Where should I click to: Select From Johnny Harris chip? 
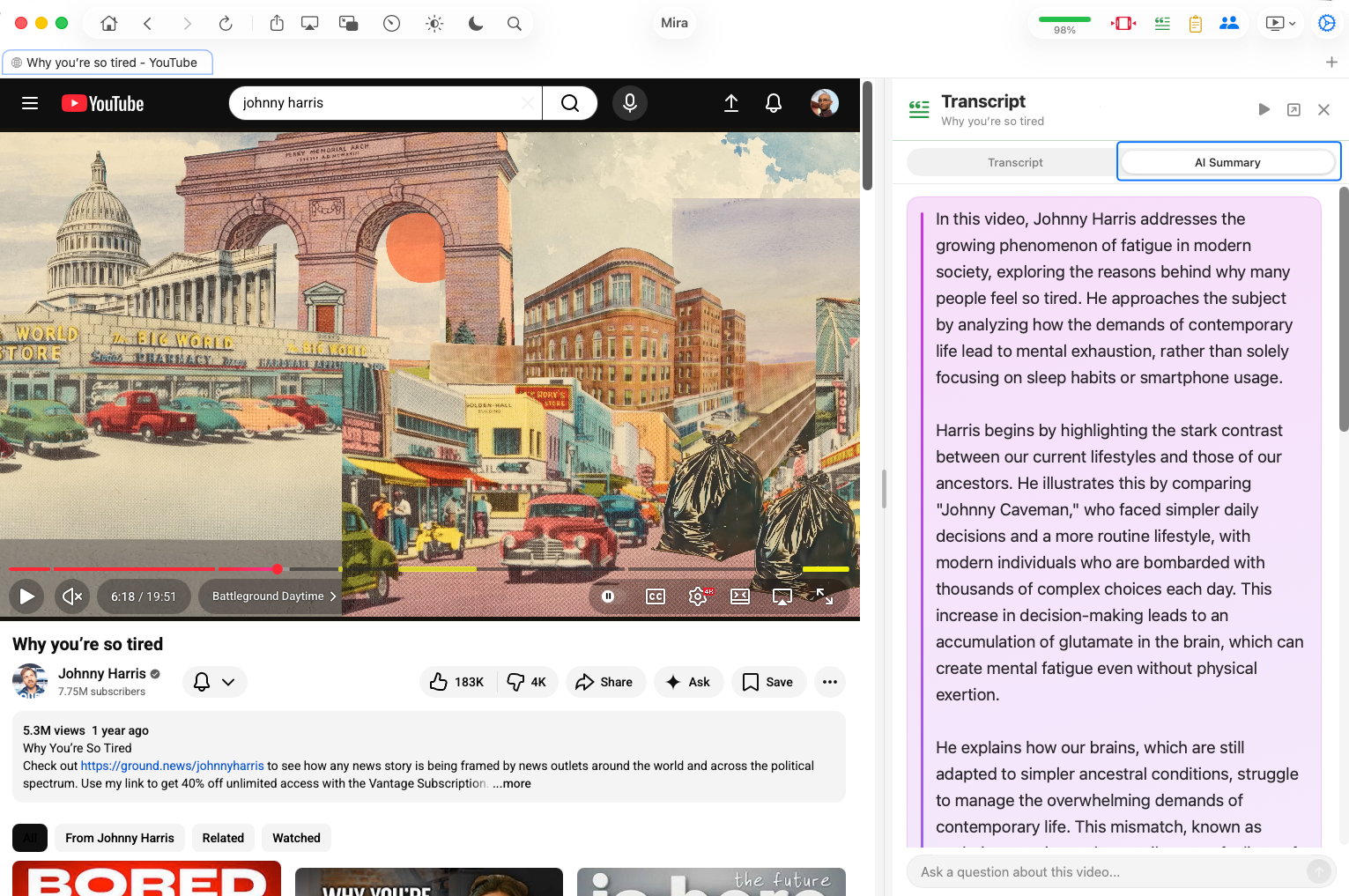coord(120,838)
